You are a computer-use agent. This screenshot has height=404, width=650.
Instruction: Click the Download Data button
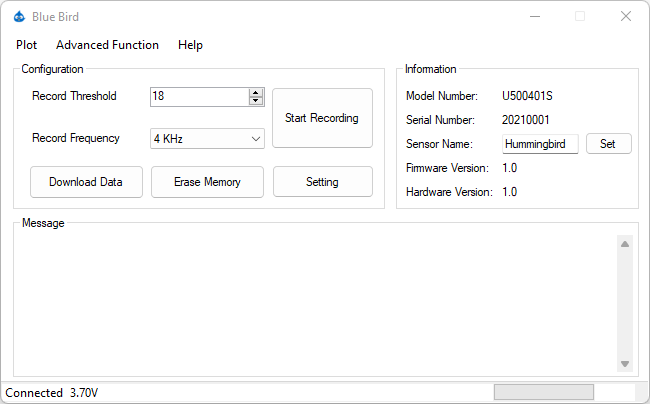point(86,182)
